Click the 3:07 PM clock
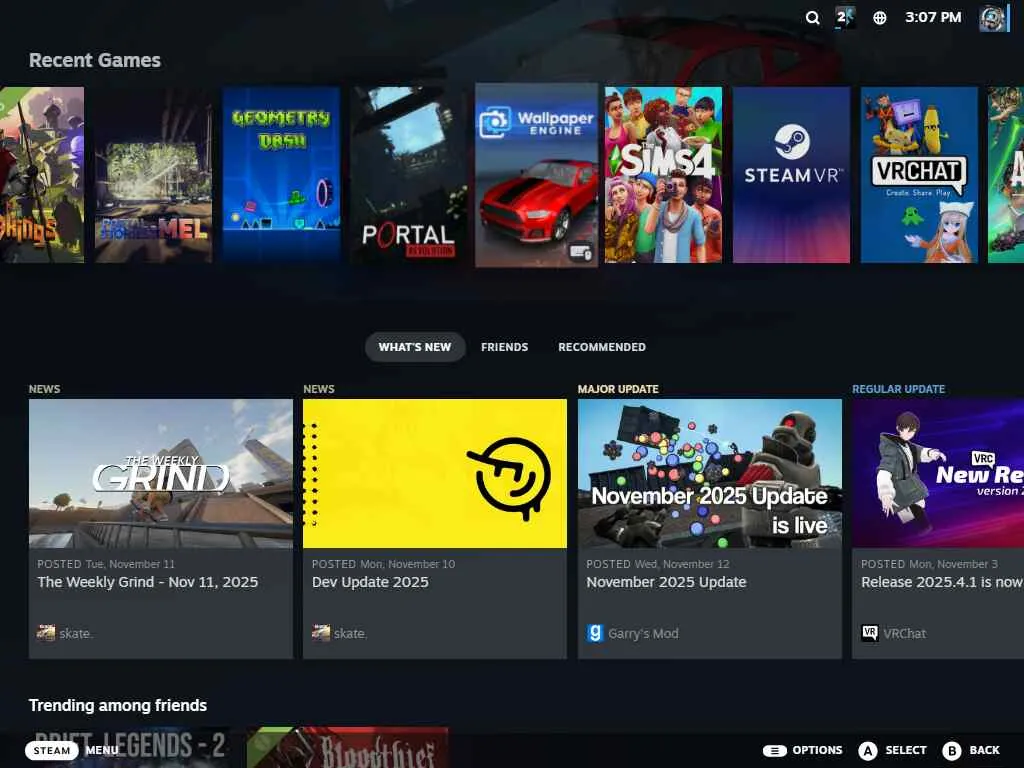 [x=933, y=18]
